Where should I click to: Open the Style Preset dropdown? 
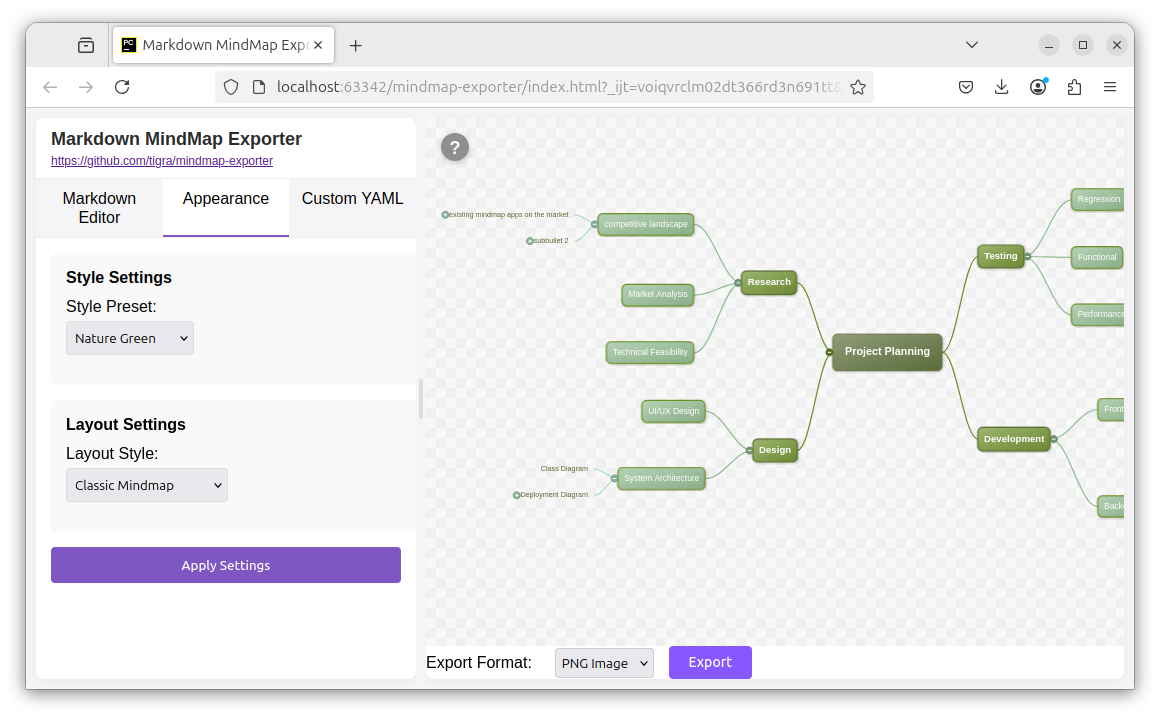coord(130,338)
